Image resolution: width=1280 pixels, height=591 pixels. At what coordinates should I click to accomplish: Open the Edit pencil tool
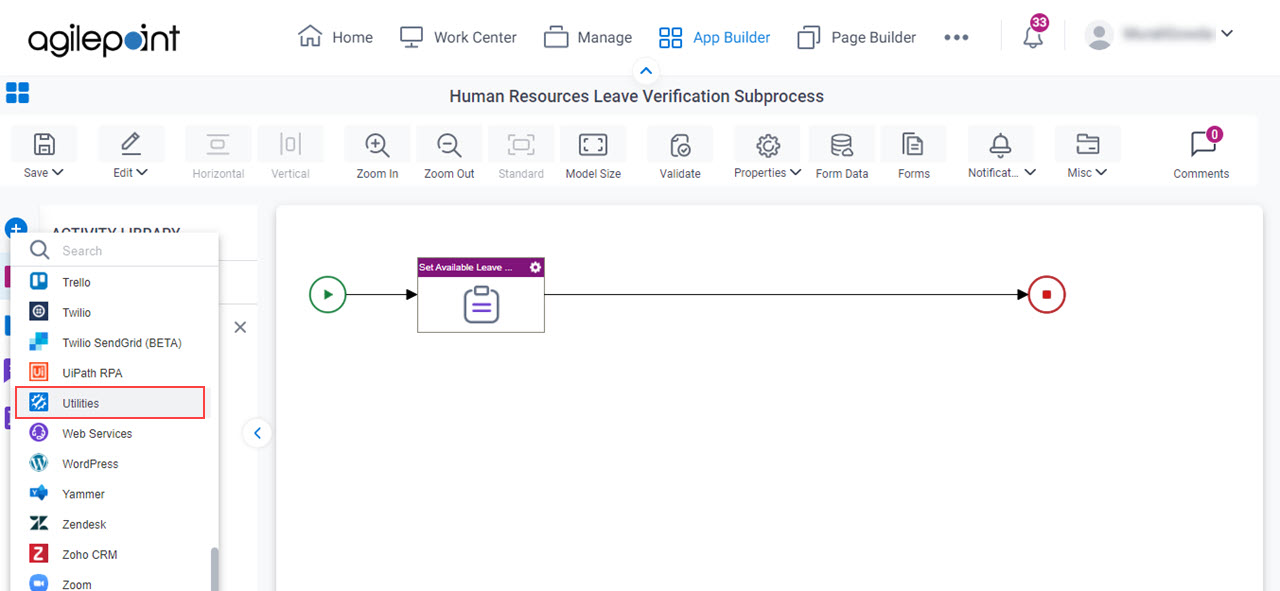130,144
